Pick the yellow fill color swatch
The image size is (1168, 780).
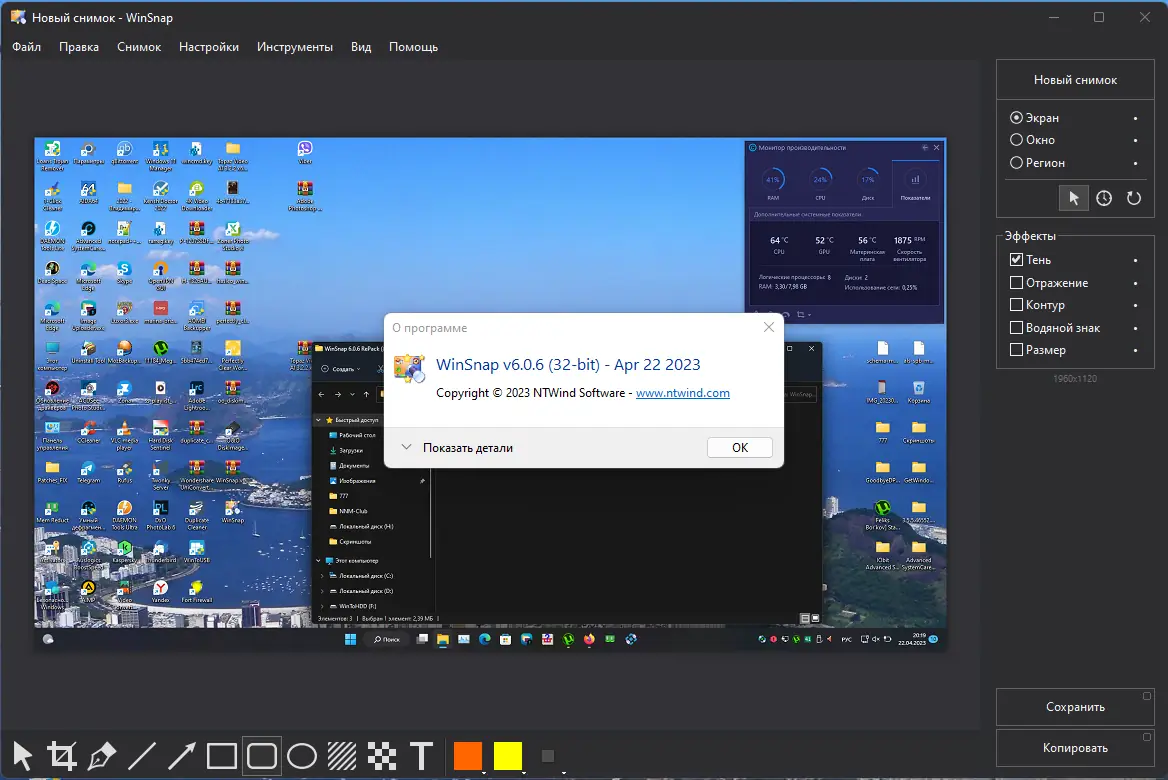click(x=508, y=755)
